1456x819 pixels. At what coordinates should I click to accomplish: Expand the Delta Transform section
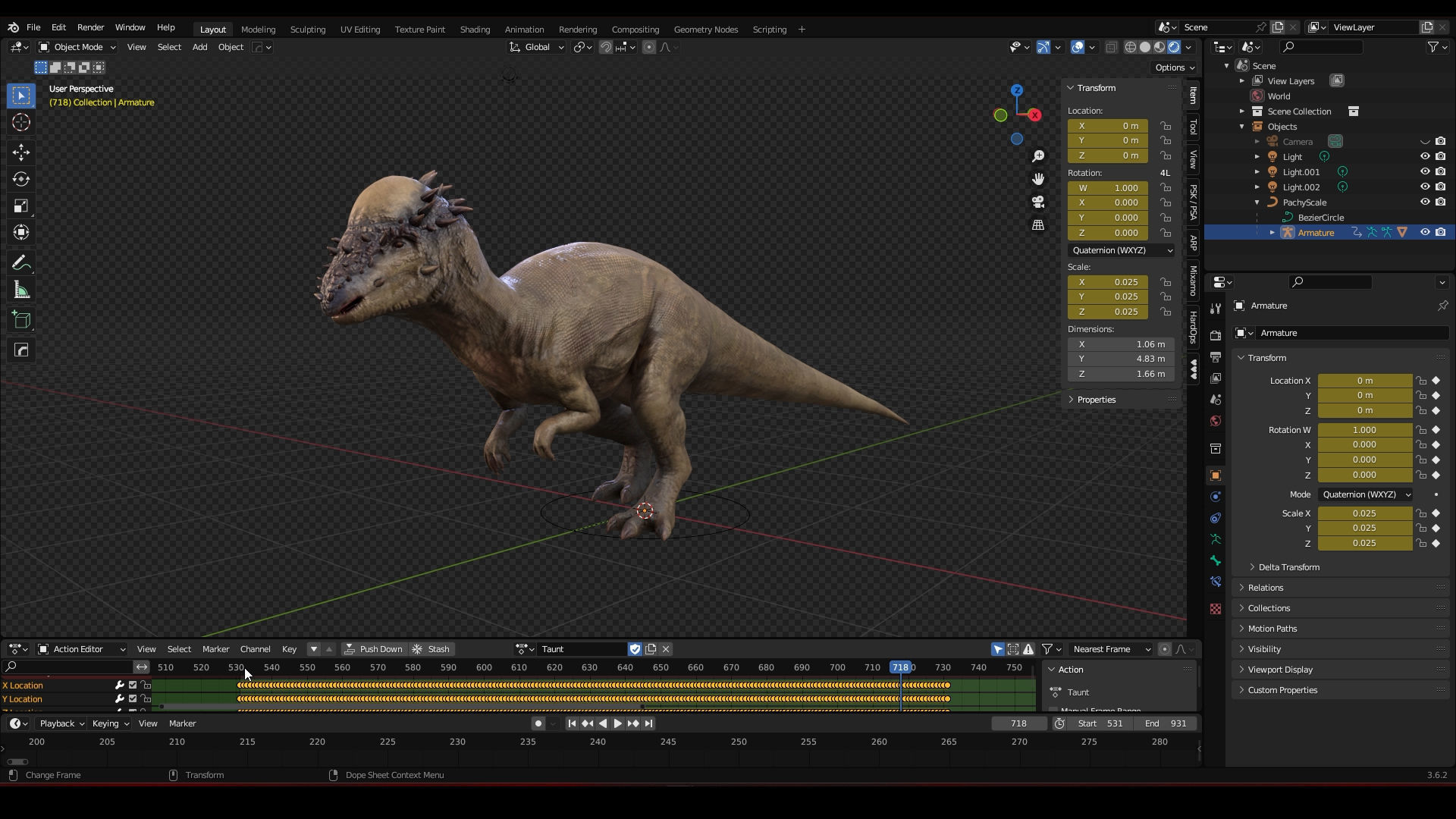(1288, 567)
